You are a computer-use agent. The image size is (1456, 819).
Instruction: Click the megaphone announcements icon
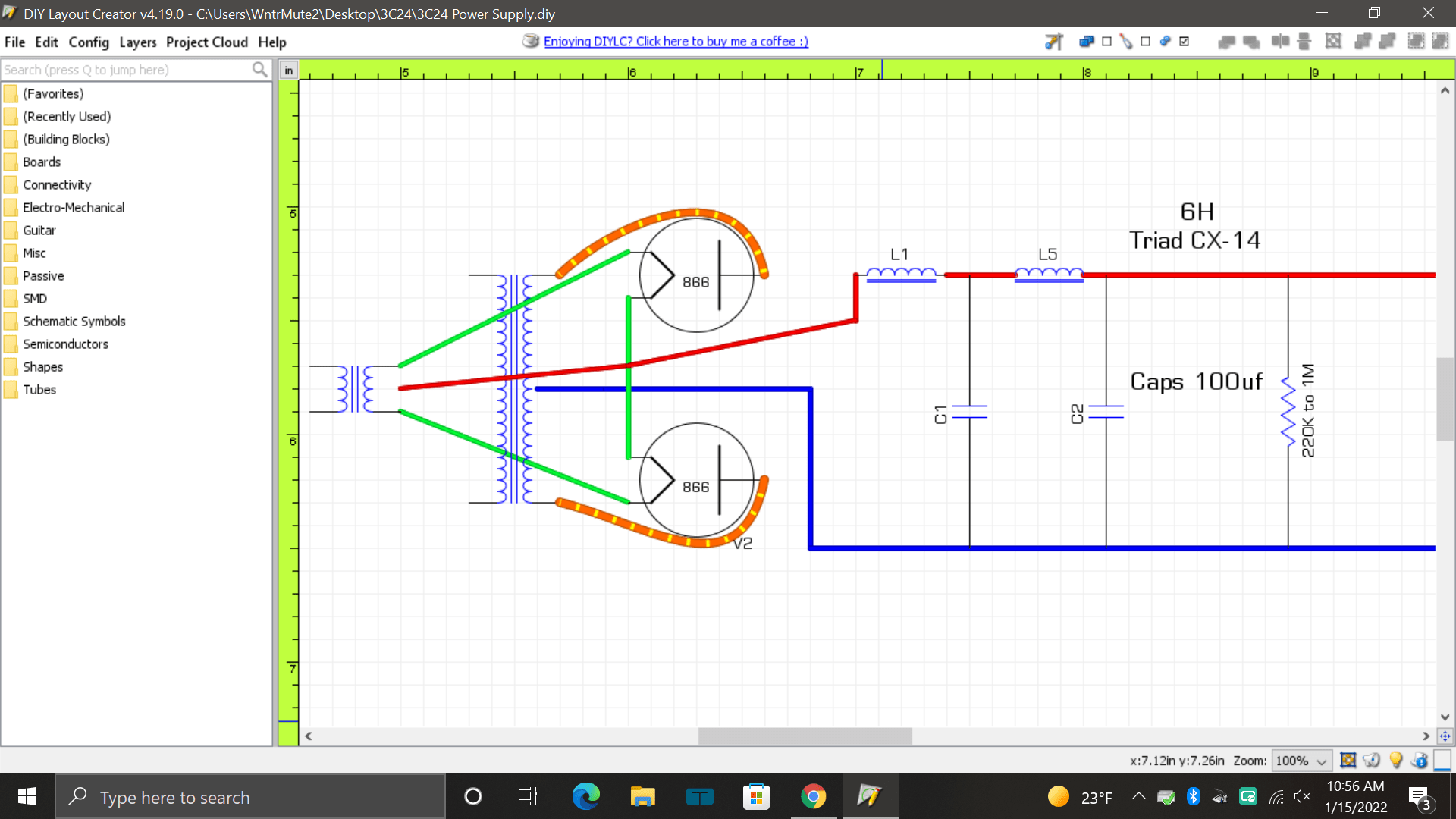pyautogui.click(x=1371, y=760)
